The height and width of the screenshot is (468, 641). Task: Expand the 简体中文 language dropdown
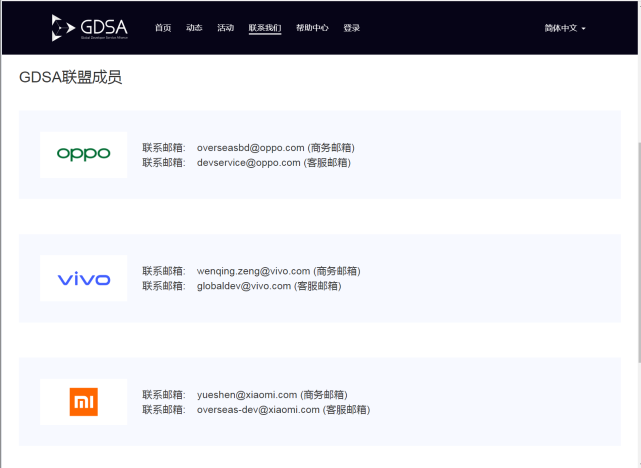(x=565, y=28)
